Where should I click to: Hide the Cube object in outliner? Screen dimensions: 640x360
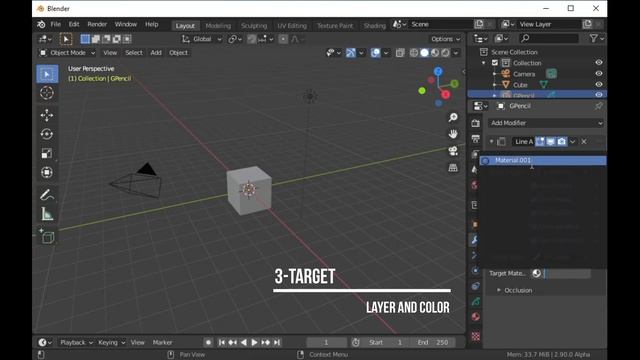coord(598,84)
